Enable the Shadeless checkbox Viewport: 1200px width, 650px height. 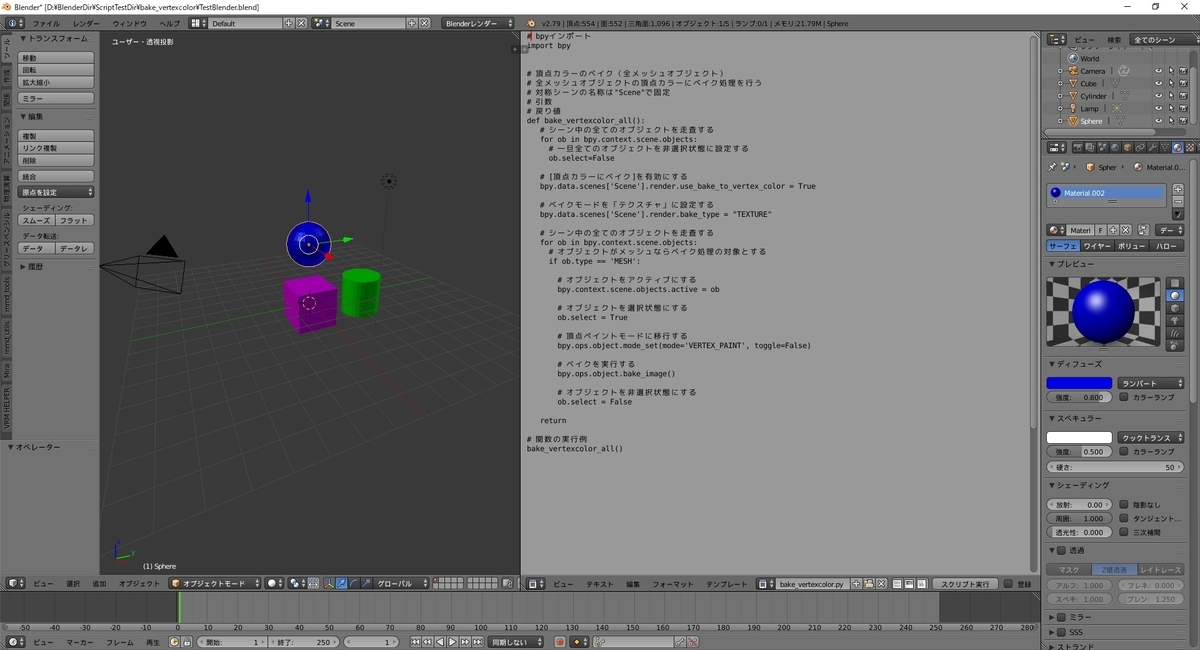tap(1124, 505)
